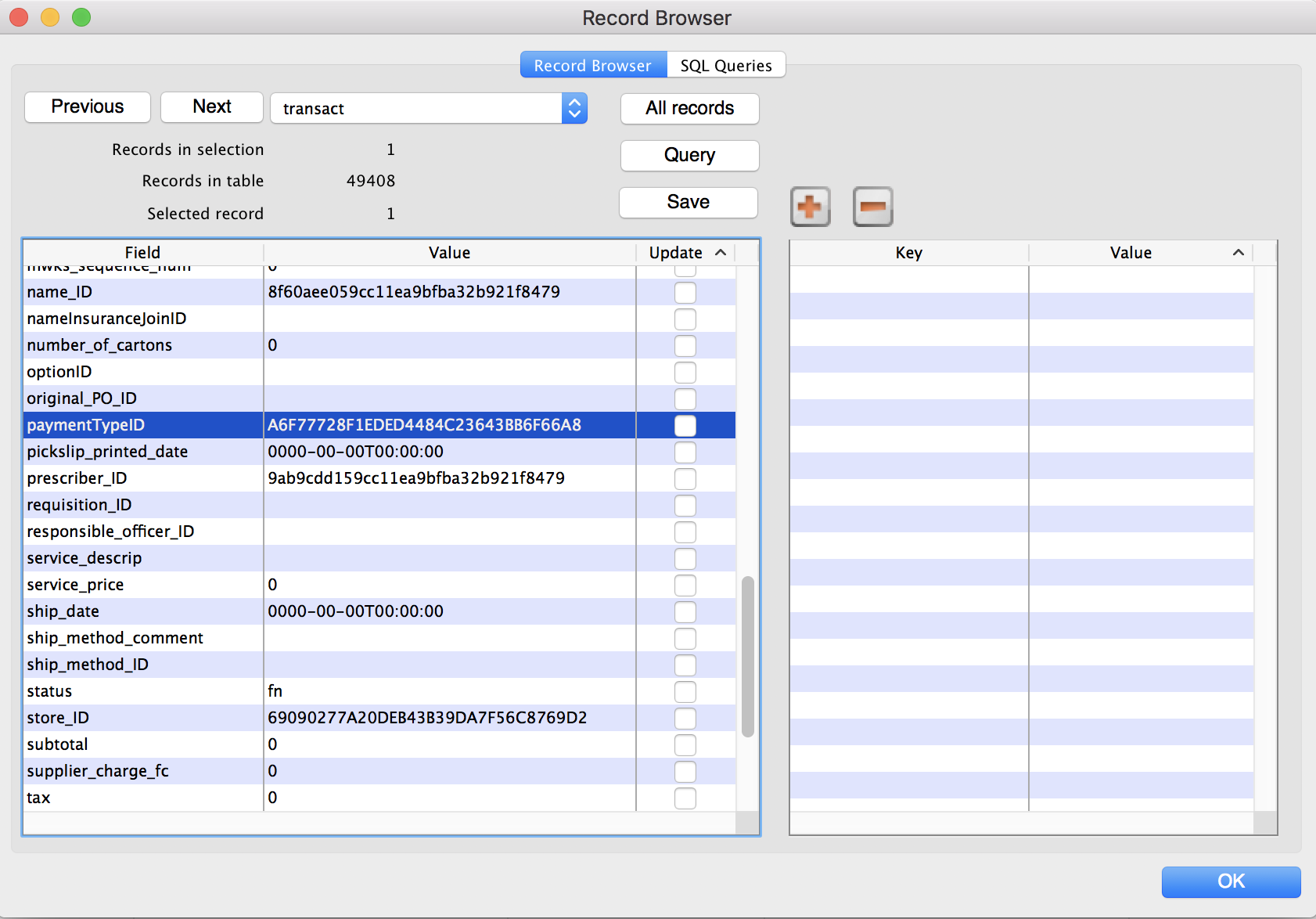Select the store_ID value cell

450,718
